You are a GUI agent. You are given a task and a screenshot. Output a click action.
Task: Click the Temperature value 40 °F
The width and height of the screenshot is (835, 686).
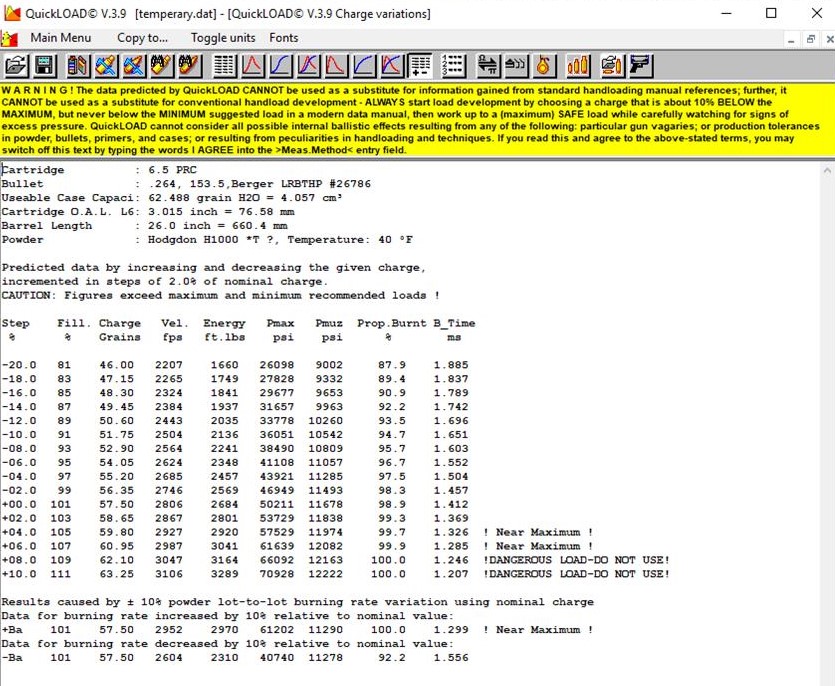[396, 240]
